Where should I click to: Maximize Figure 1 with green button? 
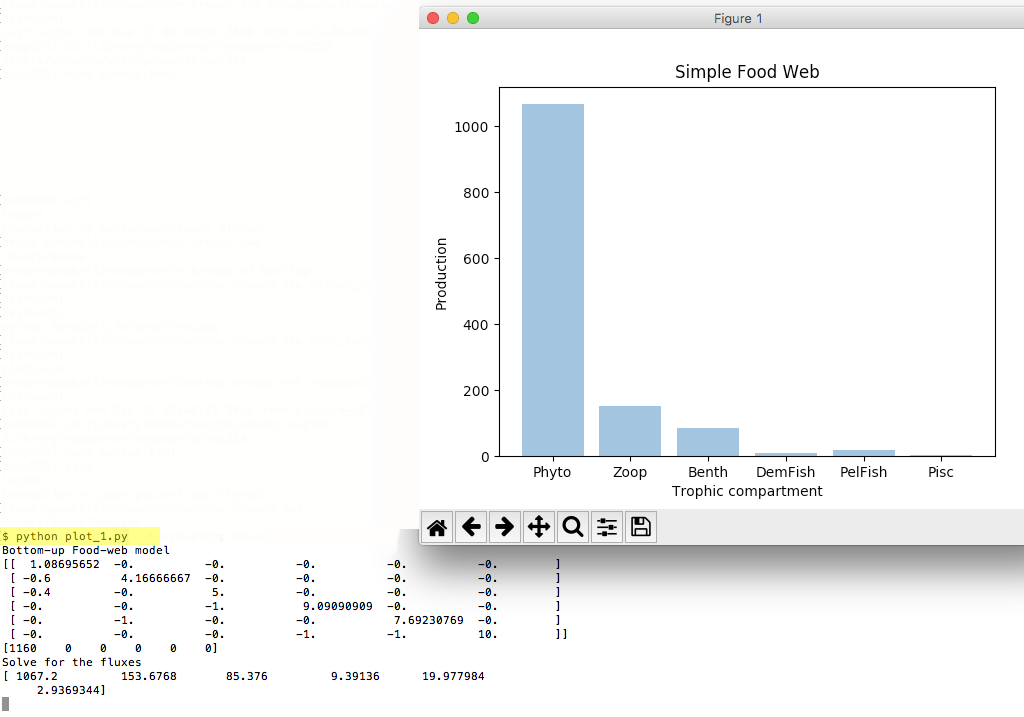[473, 18]
